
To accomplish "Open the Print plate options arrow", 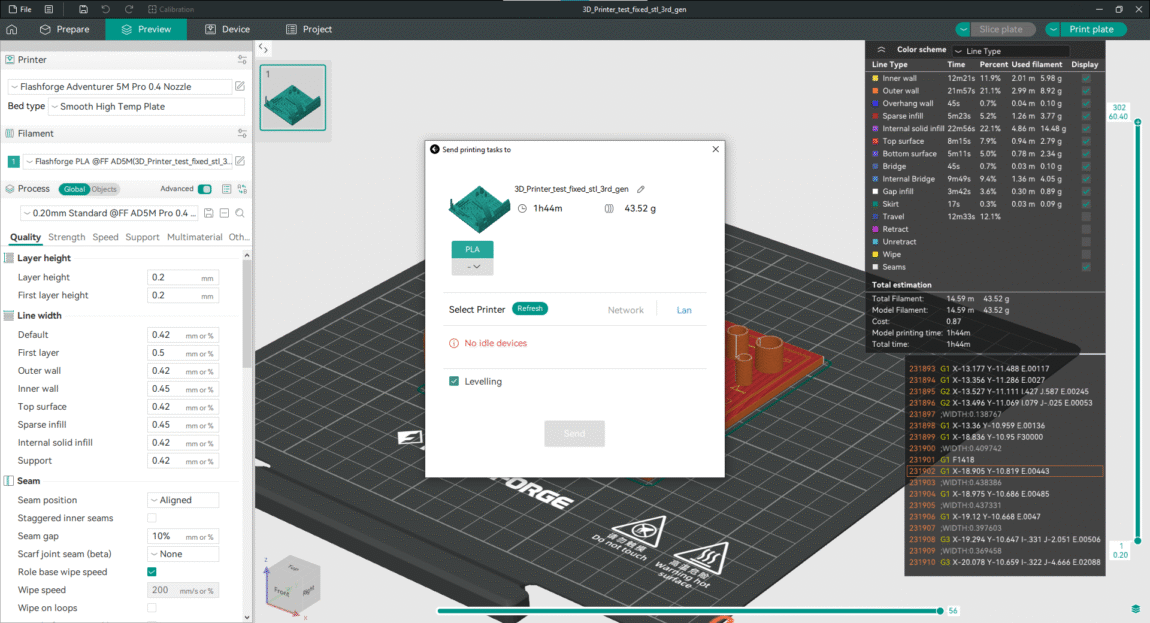I will (1053, 29).
